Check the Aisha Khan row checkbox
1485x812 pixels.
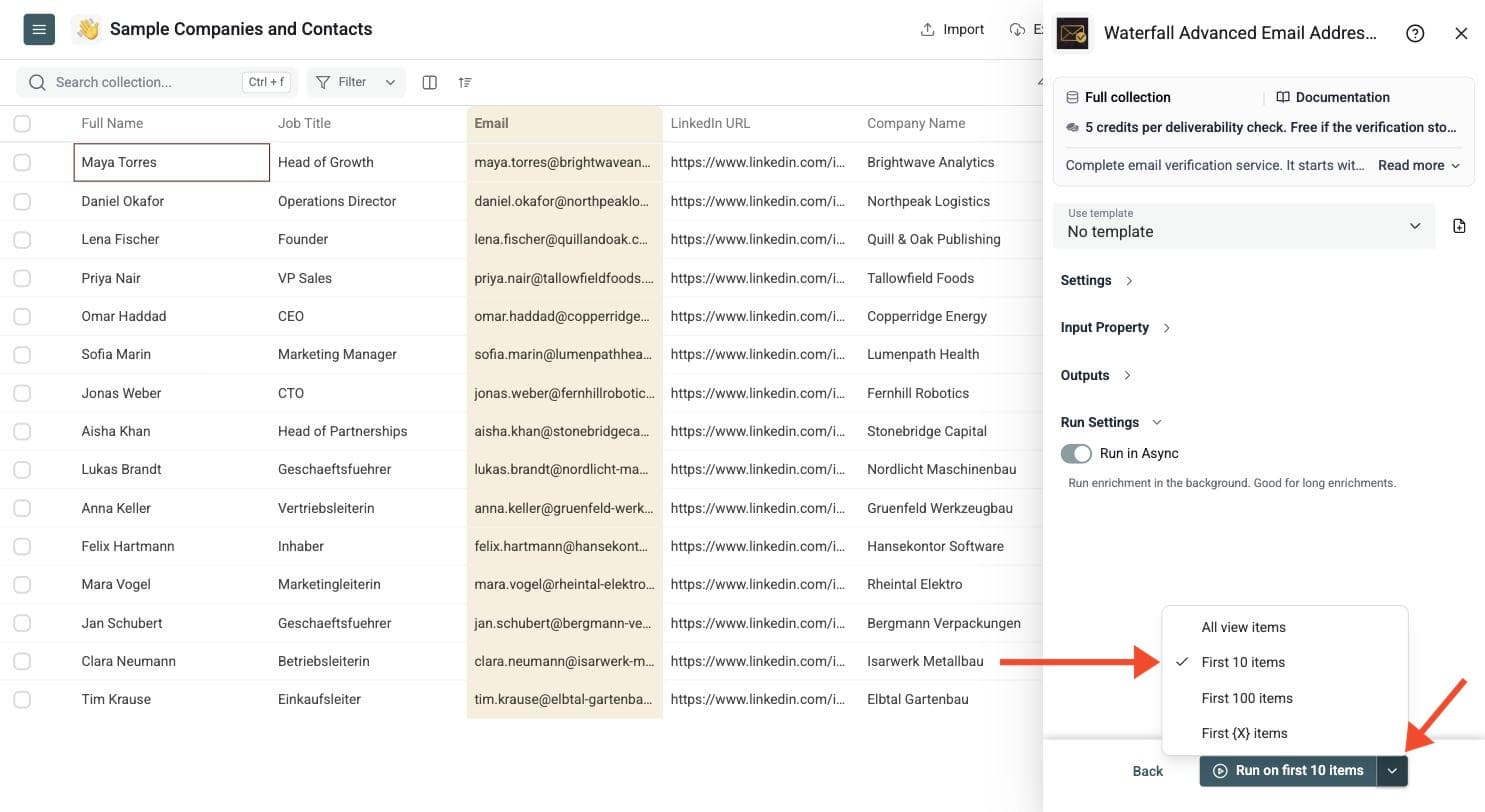tap(22, 431)
